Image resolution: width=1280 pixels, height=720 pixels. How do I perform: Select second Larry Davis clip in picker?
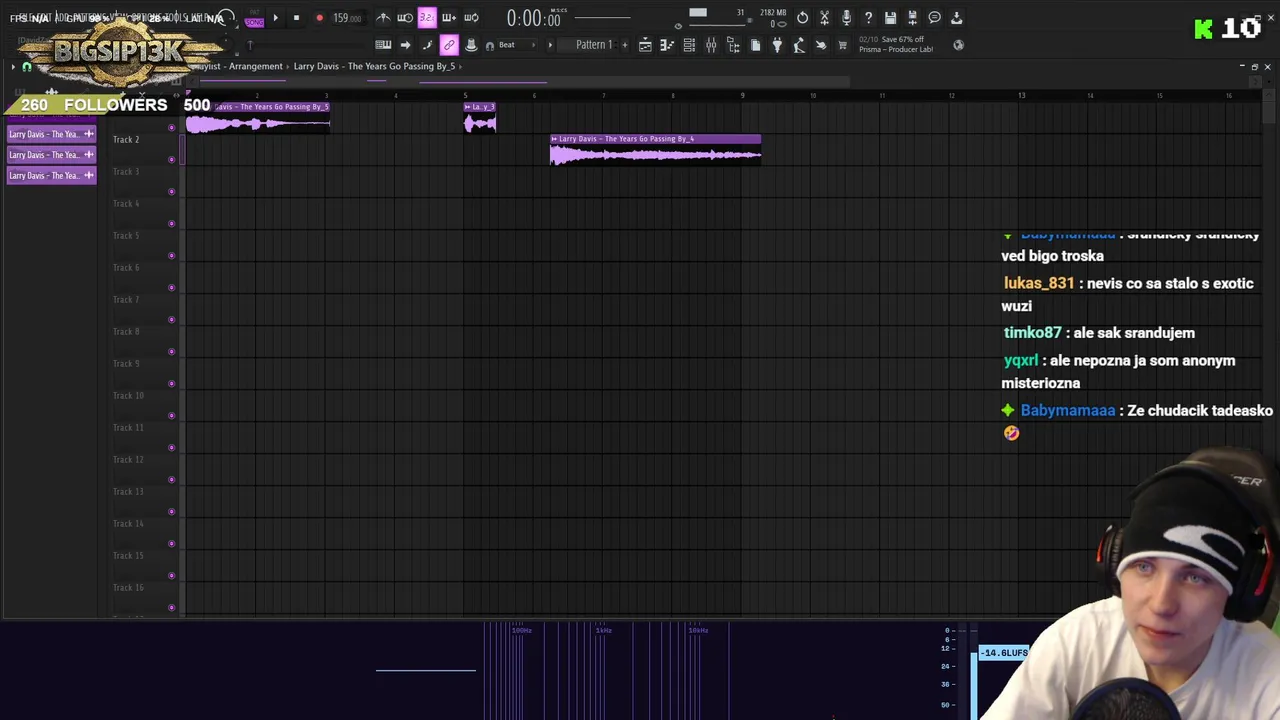51,155
